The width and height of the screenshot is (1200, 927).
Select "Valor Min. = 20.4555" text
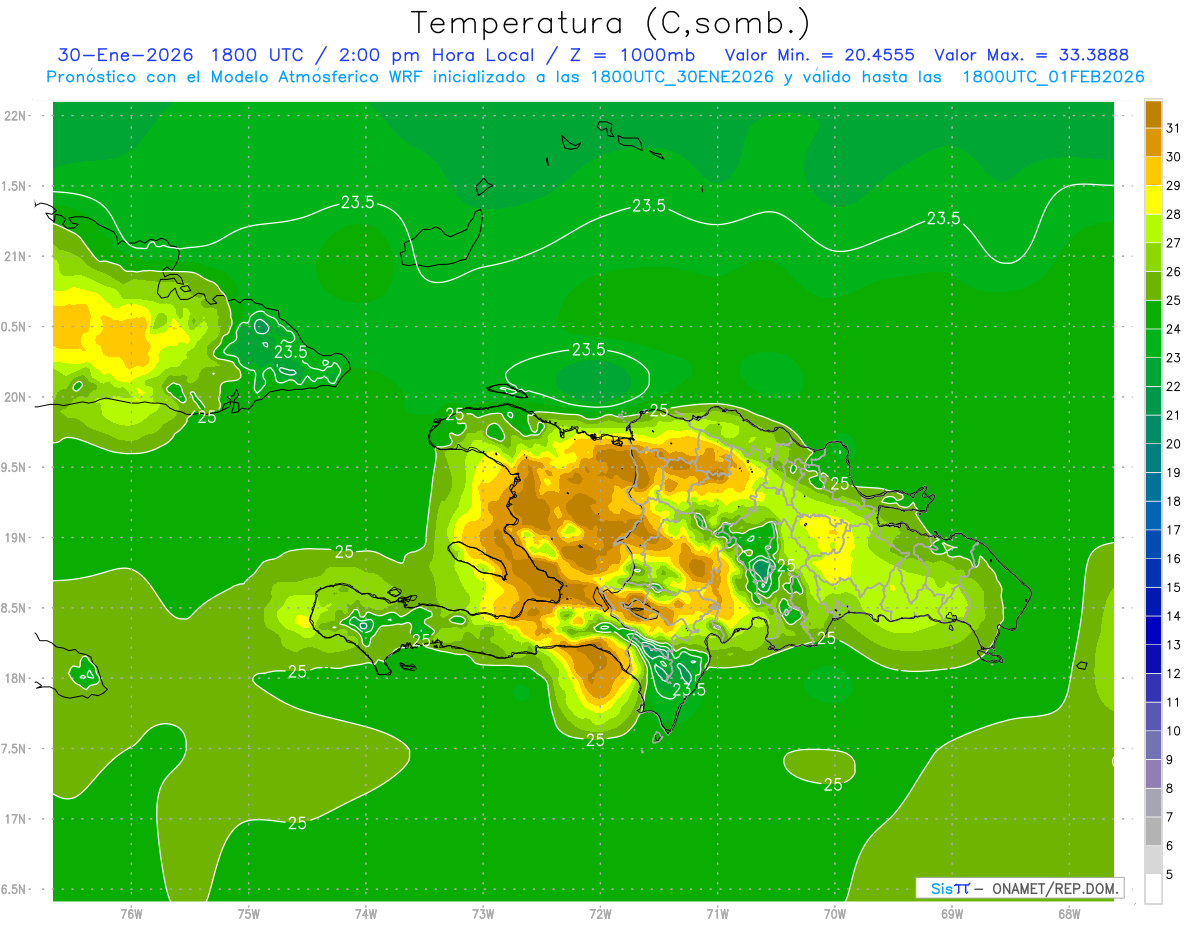(820, 55)
